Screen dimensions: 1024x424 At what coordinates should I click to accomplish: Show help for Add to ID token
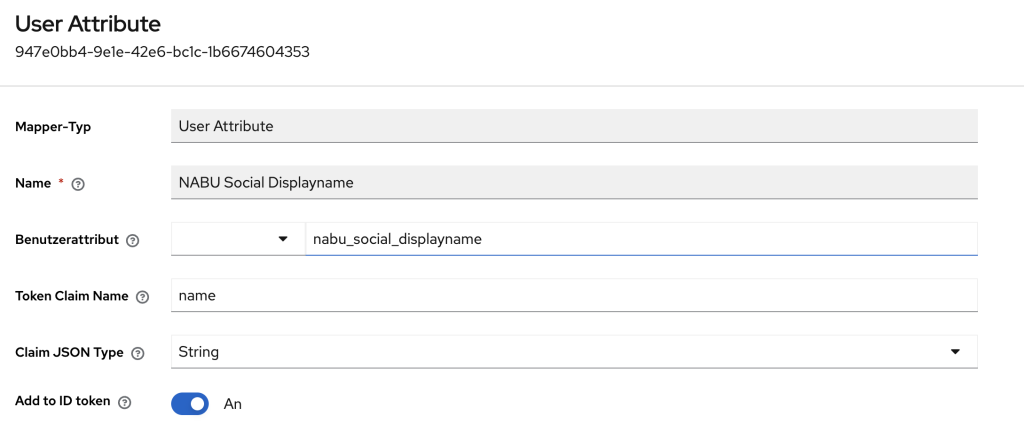(x=125, y=403)
